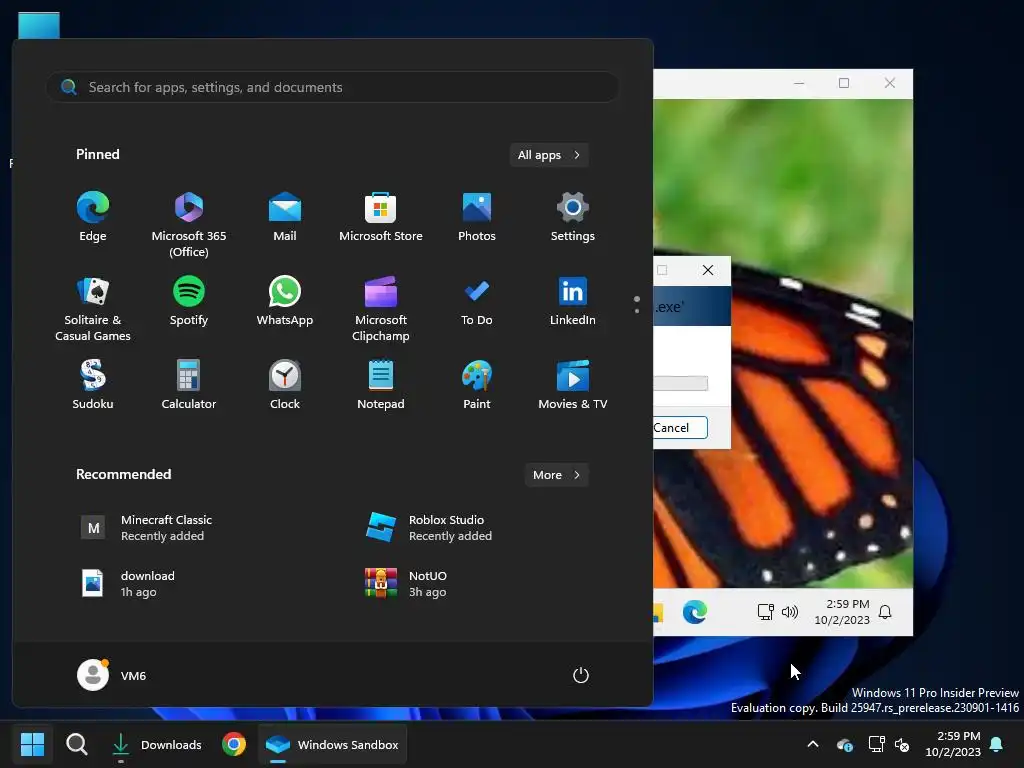Open Movies & TV
The image size is (1024, 768).
(x=573, y=385)
